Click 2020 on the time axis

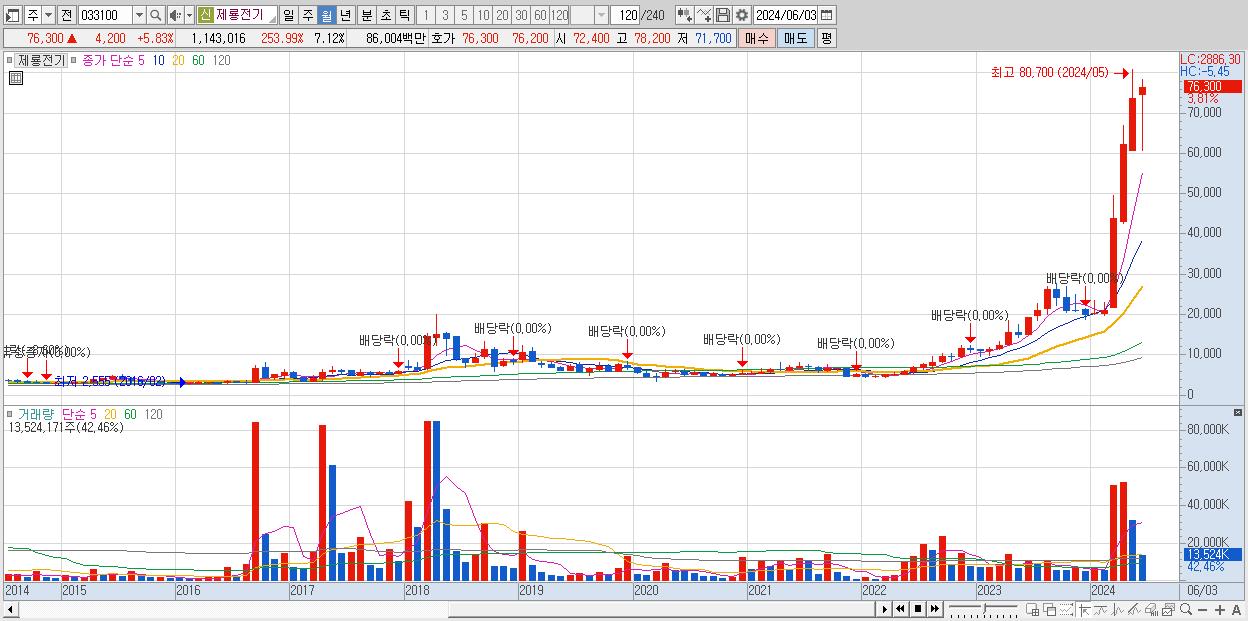[646, 591]
